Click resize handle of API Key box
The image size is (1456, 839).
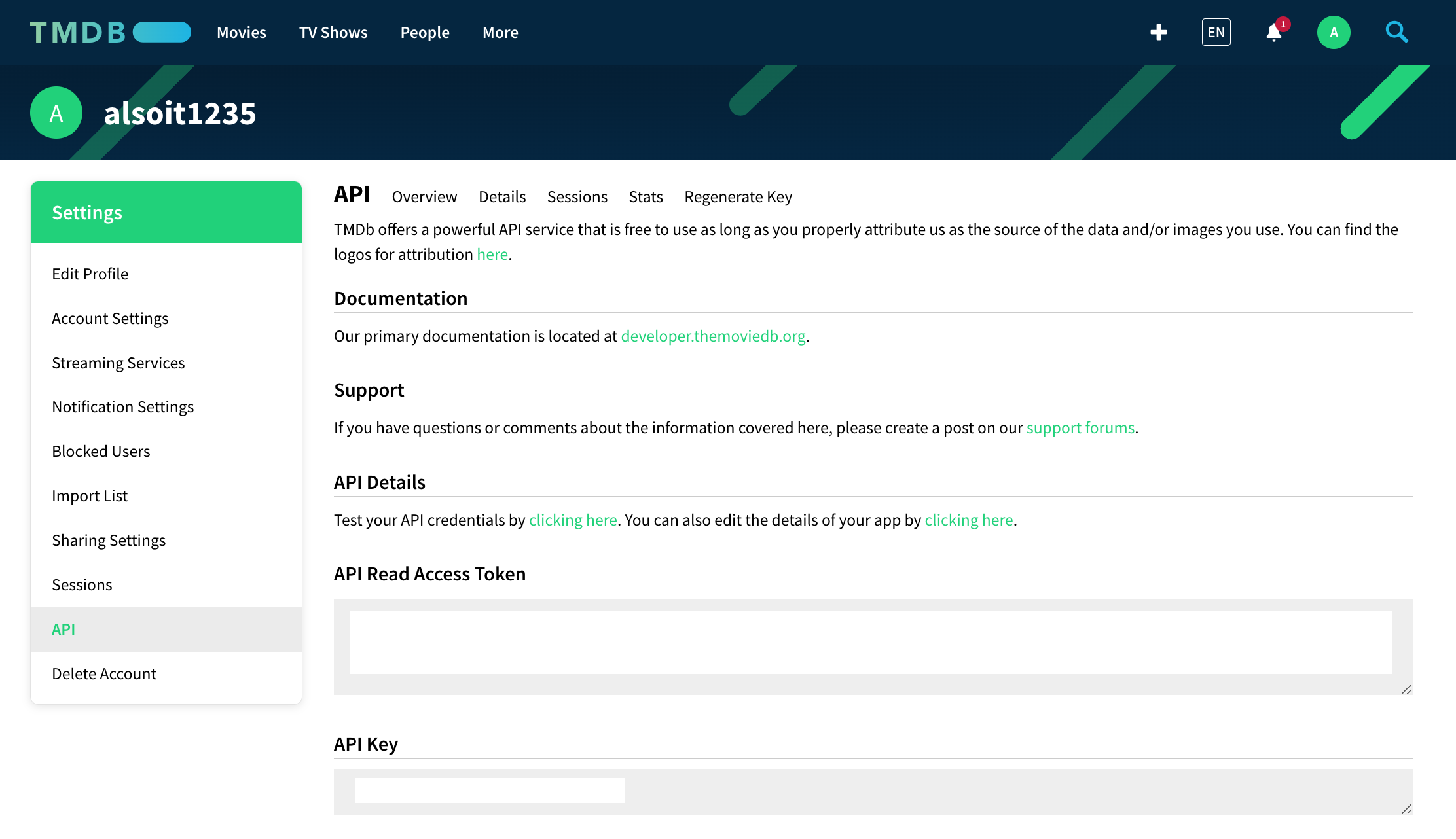click(1406, 809)
